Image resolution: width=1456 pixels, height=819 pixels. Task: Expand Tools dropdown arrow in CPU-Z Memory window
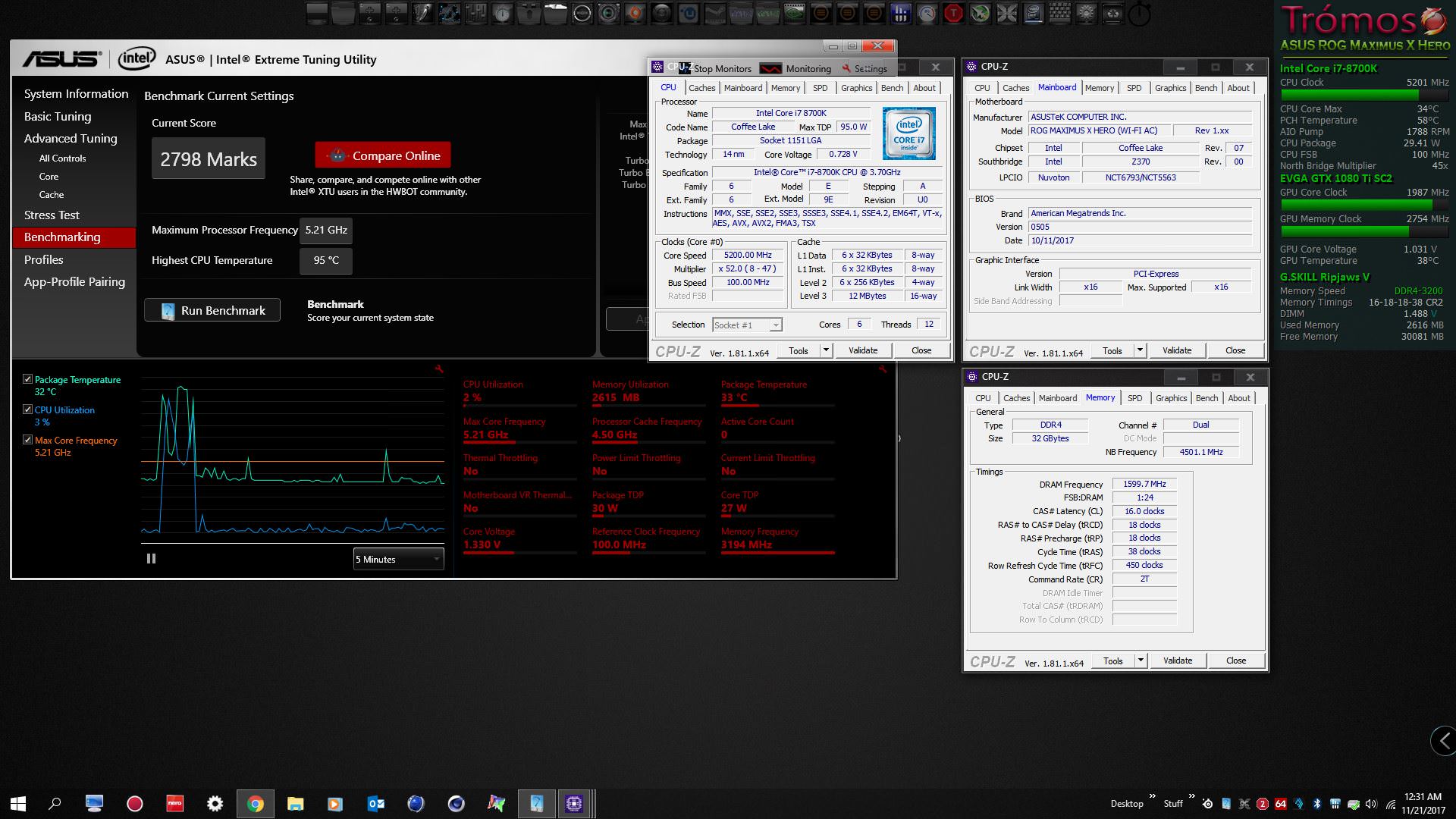pyautogui.click(x=1141, y=661)
